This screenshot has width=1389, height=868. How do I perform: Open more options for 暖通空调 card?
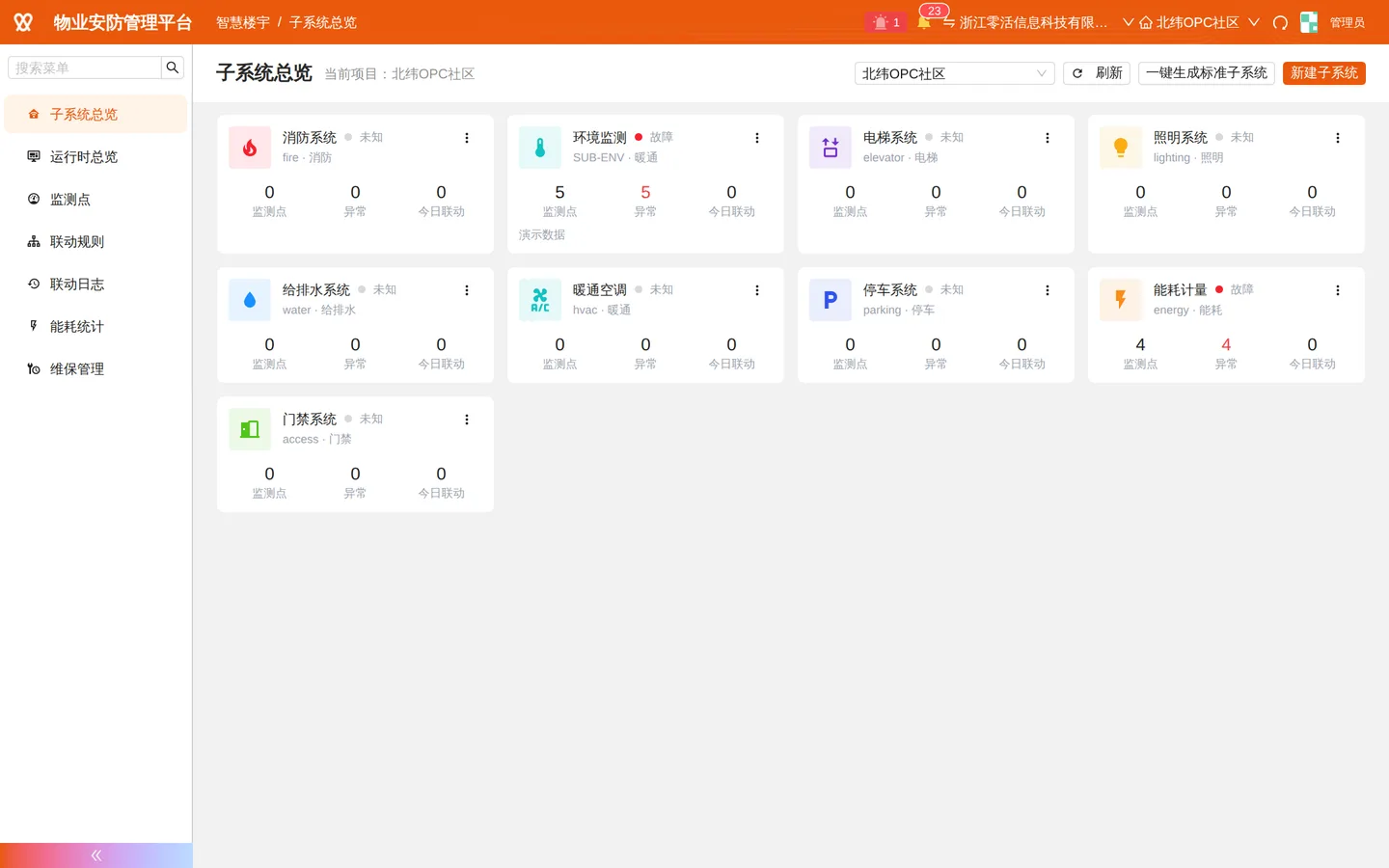(x=757, y=290)
